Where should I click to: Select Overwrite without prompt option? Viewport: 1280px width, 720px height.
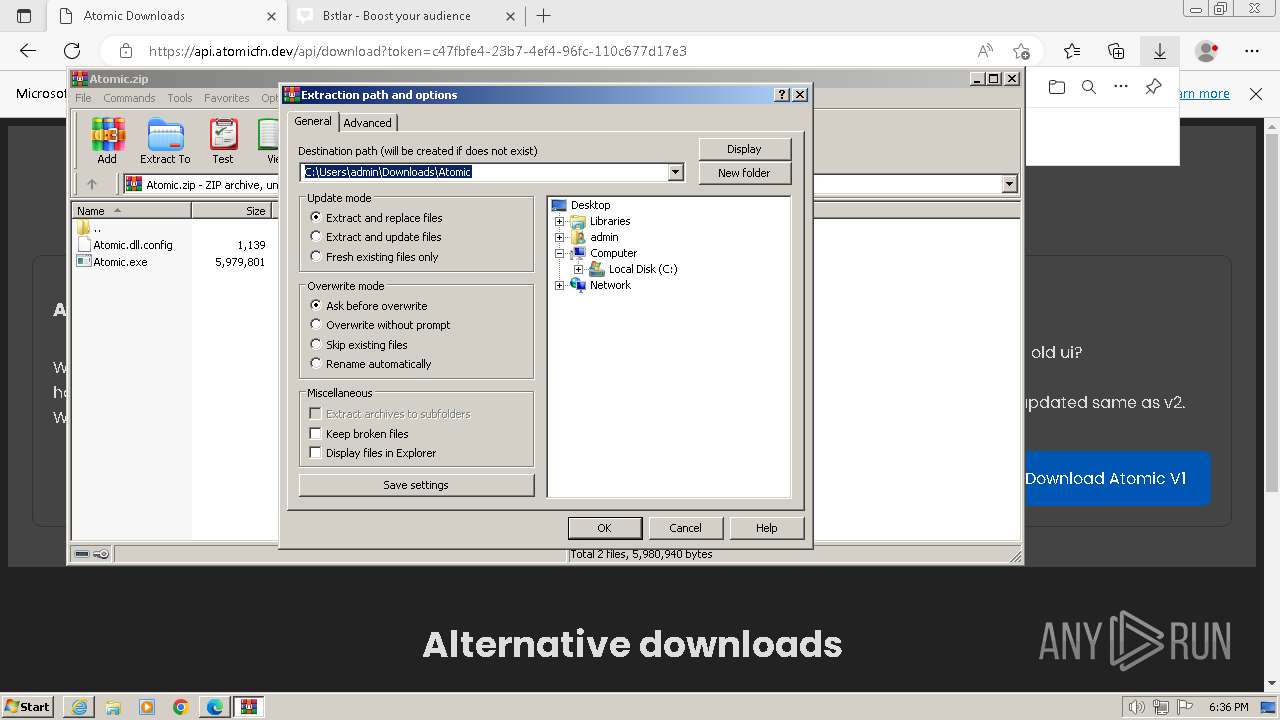(x=380, y=325)
